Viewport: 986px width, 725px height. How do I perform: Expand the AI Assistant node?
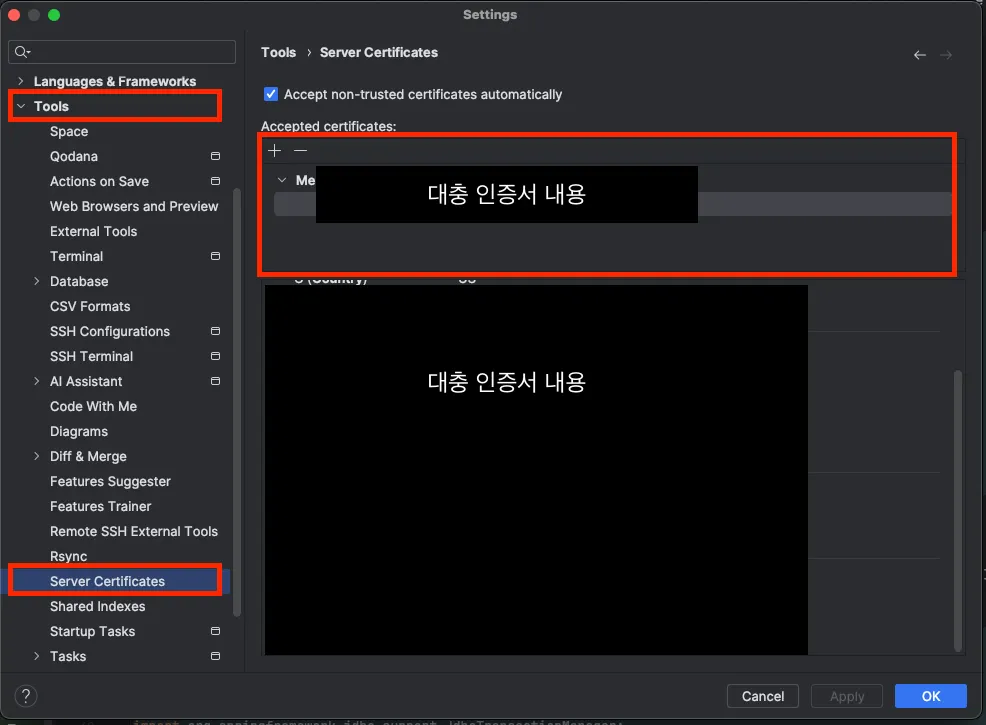(36, 381)
